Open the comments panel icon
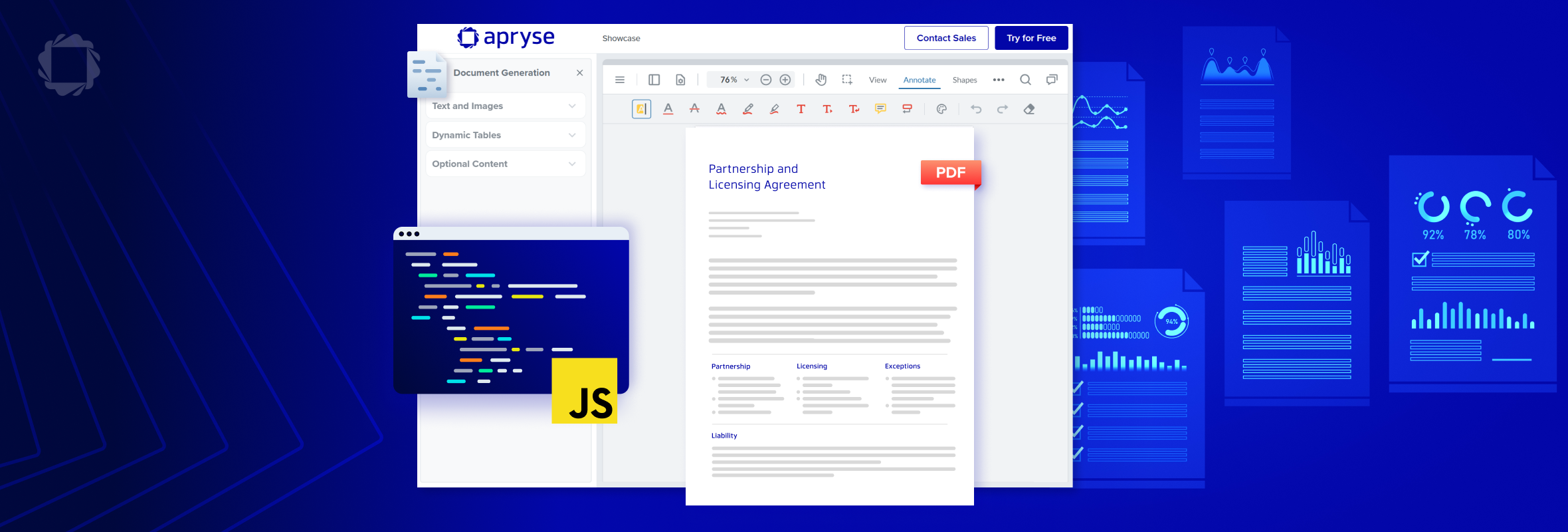Screen dimensions: 1568x532 [x=1052, y=80]
